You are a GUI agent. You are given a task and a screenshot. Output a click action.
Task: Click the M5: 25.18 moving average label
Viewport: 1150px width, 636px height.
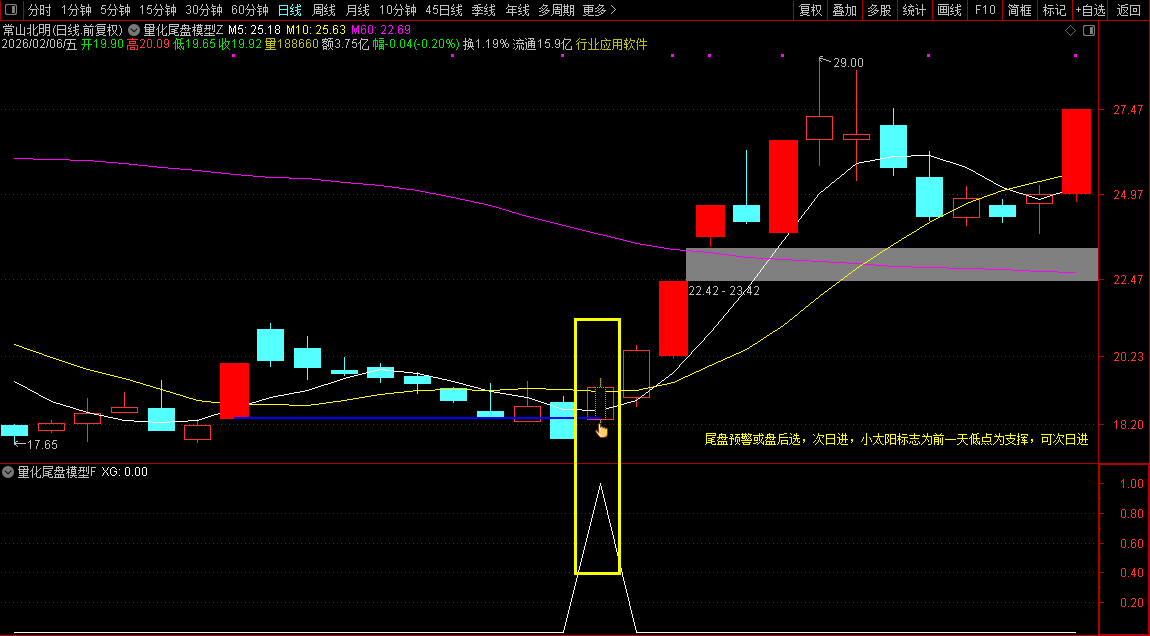[x=254, y=30]
